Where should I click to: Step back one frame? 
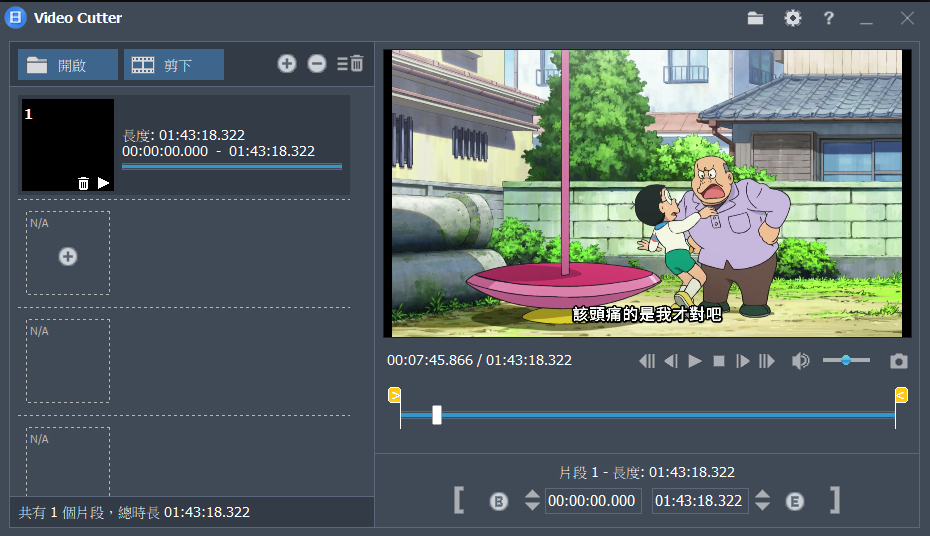click(x=671, y=360)
